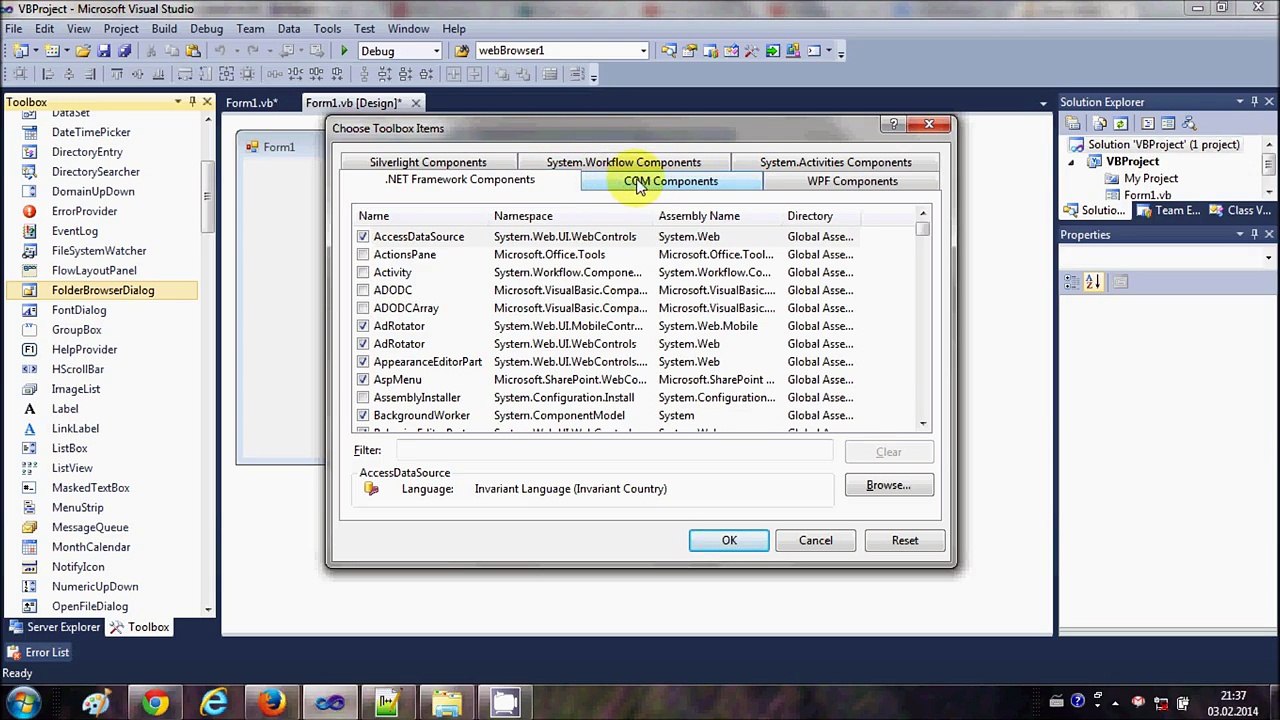Open Properties panel window position dropdown
This screenshot has width=1280, height=720.
1240,235
